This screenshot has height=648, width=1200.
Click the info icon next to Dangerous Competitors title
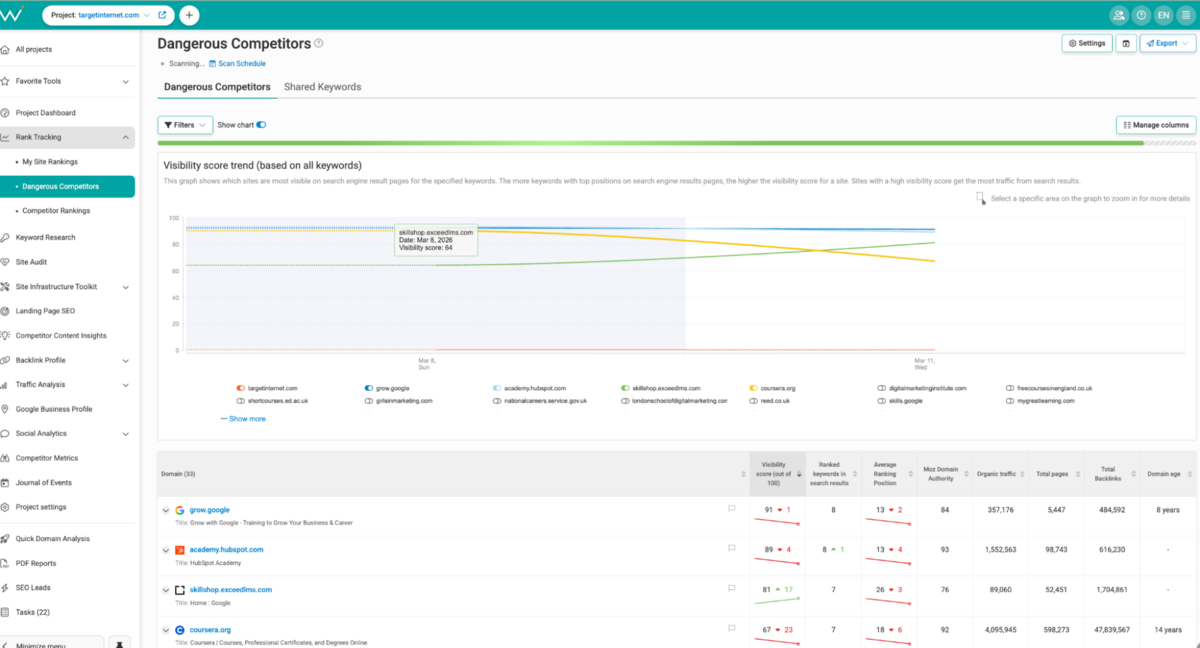point(319,43)
